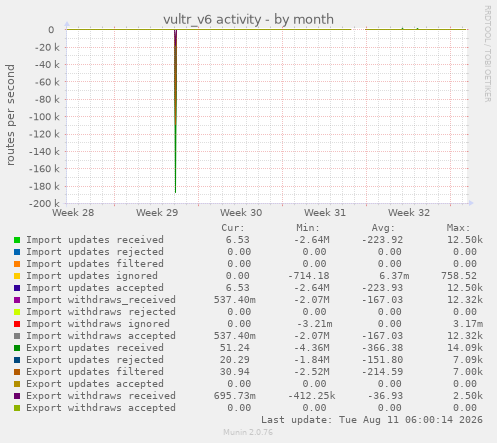Click the -20 k y-axis value
The image size is (497, 443).
47,47
